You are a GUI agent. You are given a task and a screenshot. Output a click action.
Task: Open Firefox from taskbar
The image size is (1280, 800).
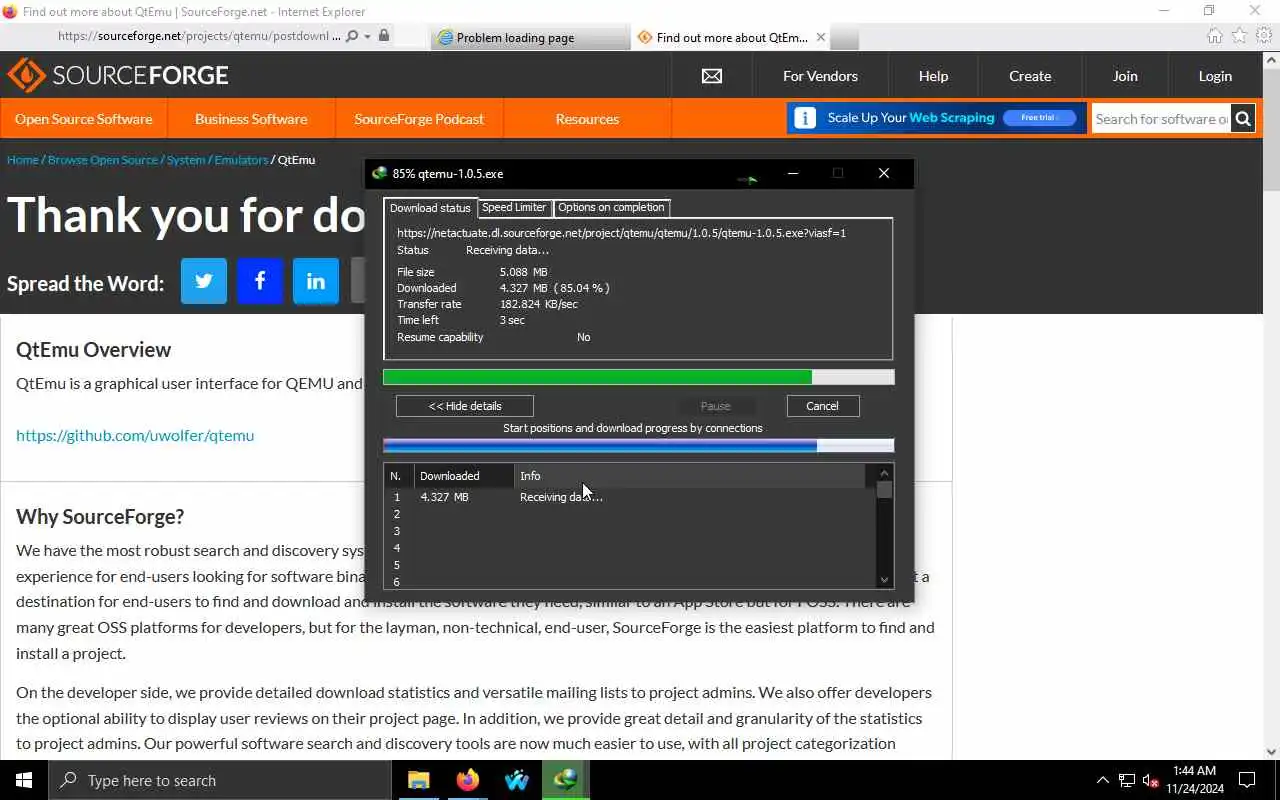point(468,780)
